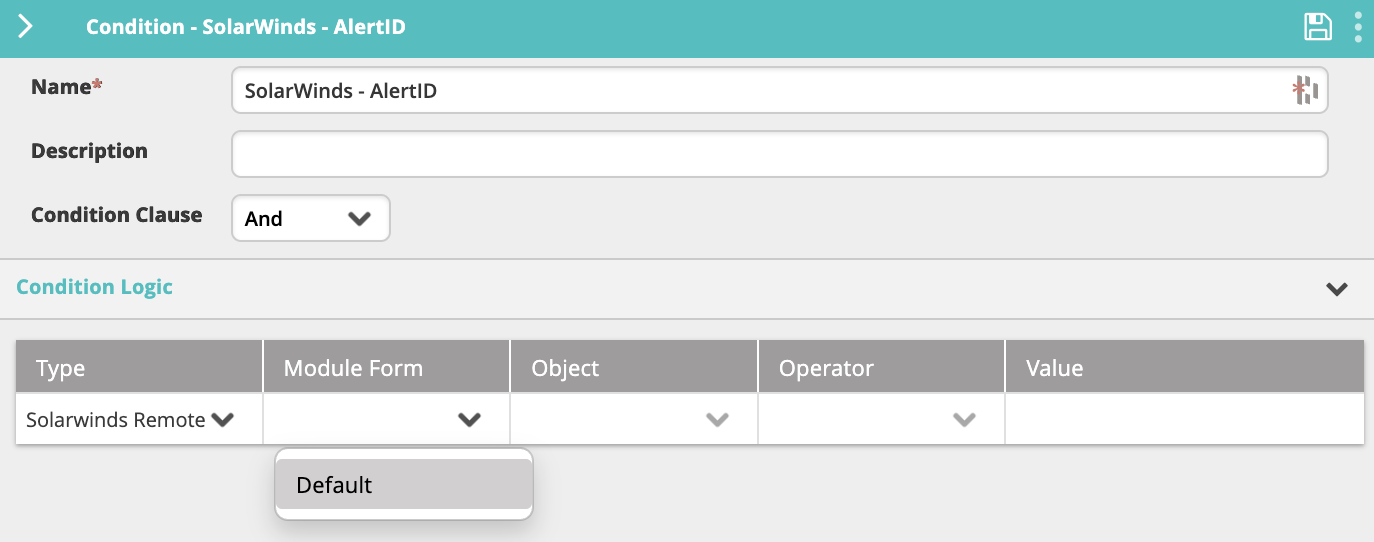Open the Condition Clause dropdown
This screenshot has height=542, width=1374.
coord(310,218)
